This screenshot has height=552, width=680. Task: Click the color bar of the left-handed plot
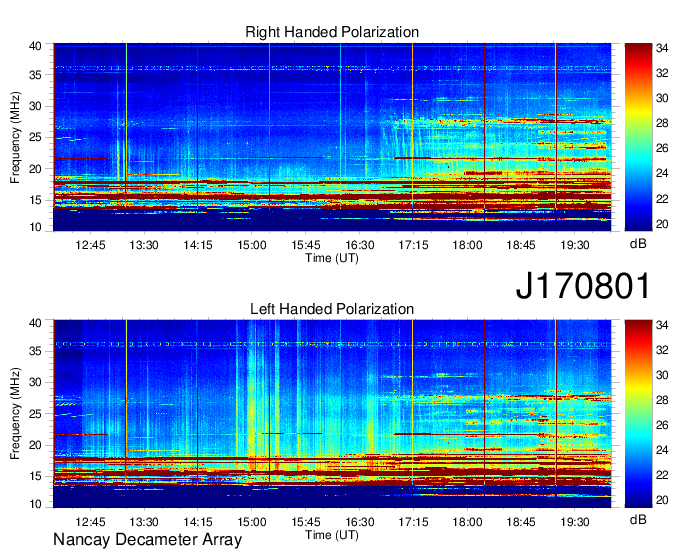click(638, 414)
